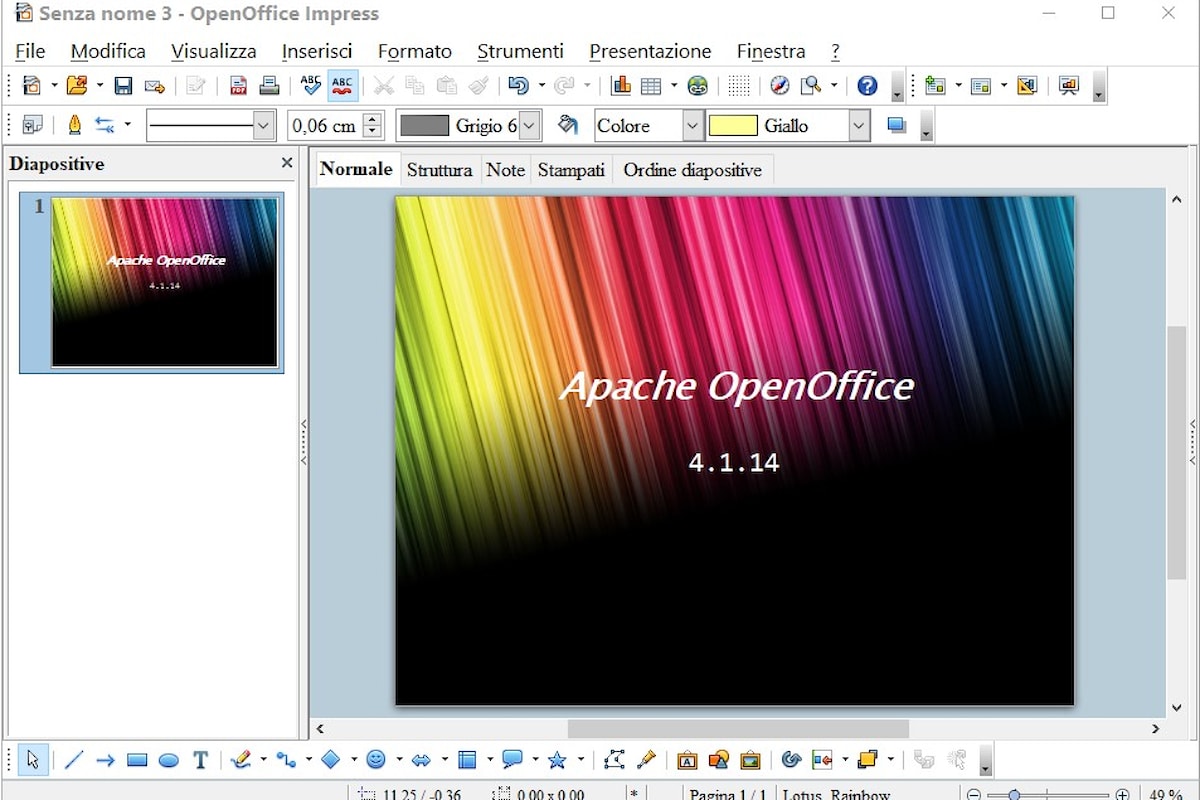
Task: Select the Line drawing tool
Action: pyautogui.click(x=74, y=760)
